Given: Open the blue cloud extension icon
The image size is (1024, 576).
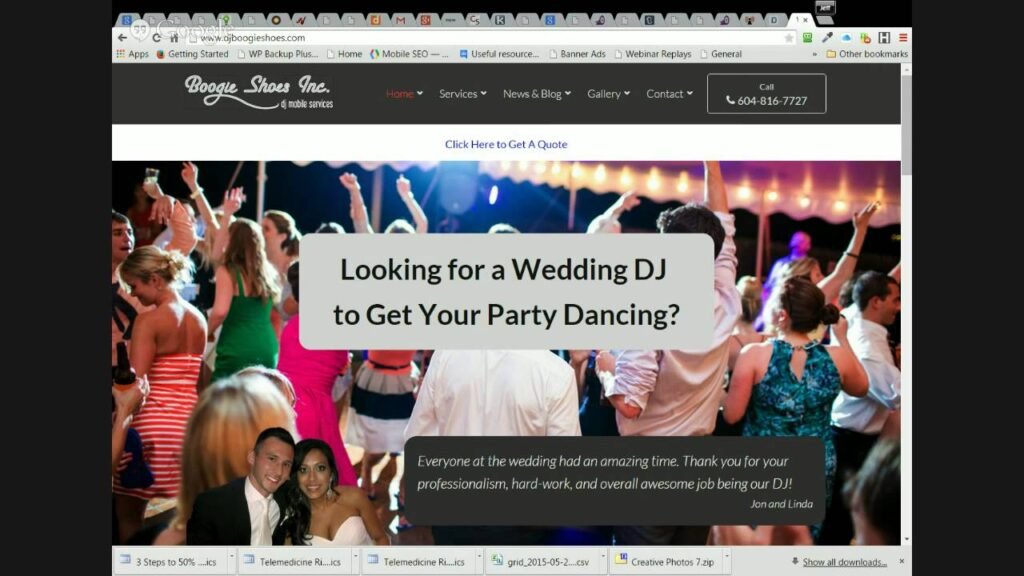Looking at the screenshot, I should coord(847,37).
